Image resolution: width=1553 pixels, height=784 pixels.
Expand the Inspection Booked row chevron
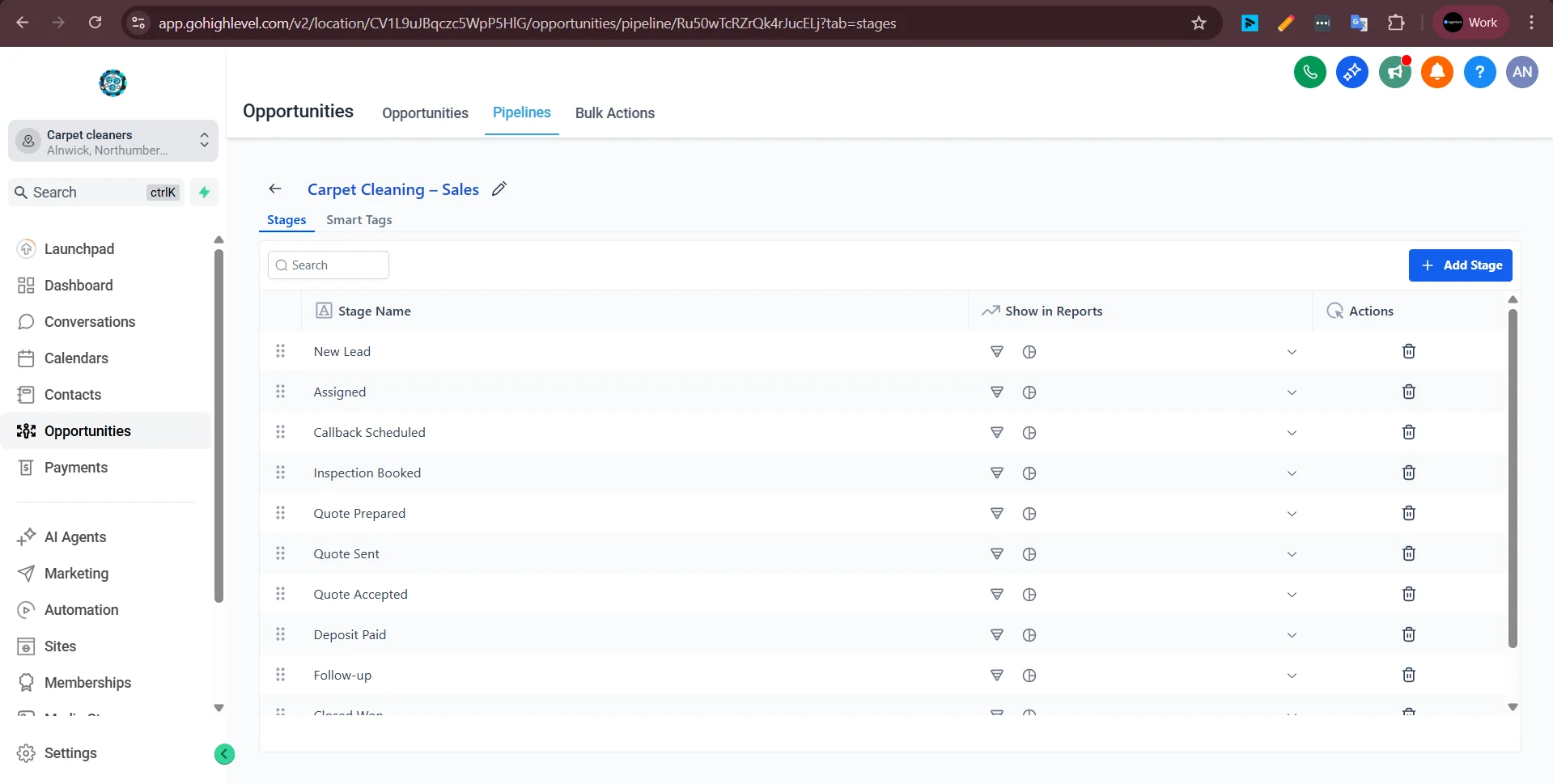click(1292, 473)
